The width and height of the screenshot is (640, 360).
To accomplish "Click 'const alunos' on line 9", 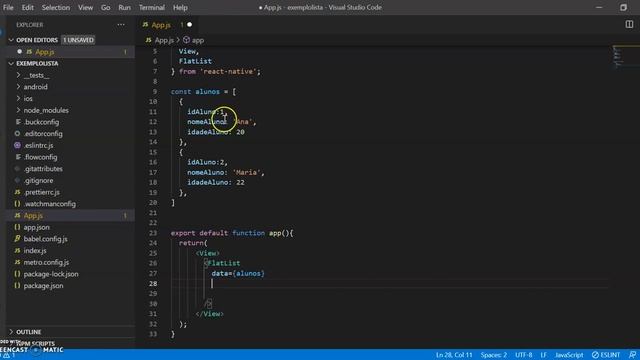I will 195,92.
